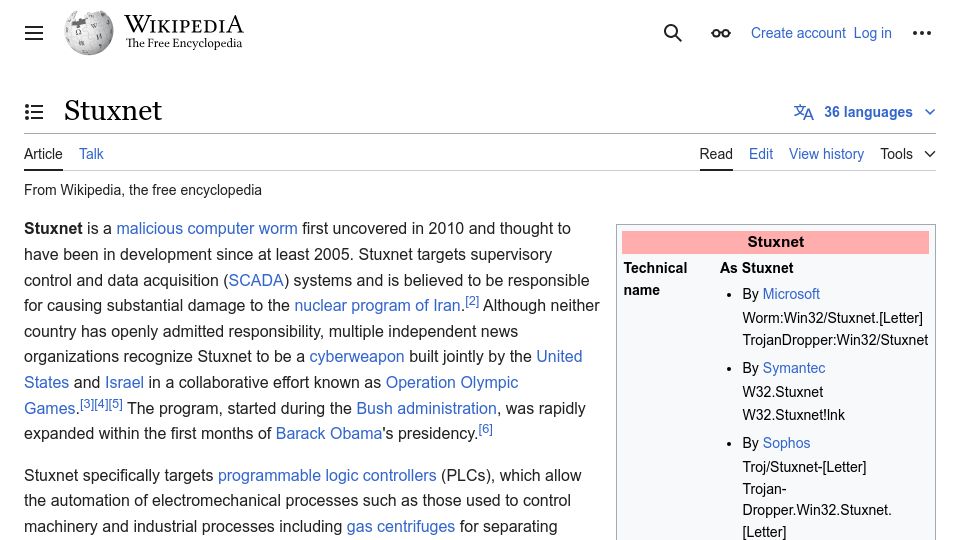Open the main hamburger menu

coord(34,33)
